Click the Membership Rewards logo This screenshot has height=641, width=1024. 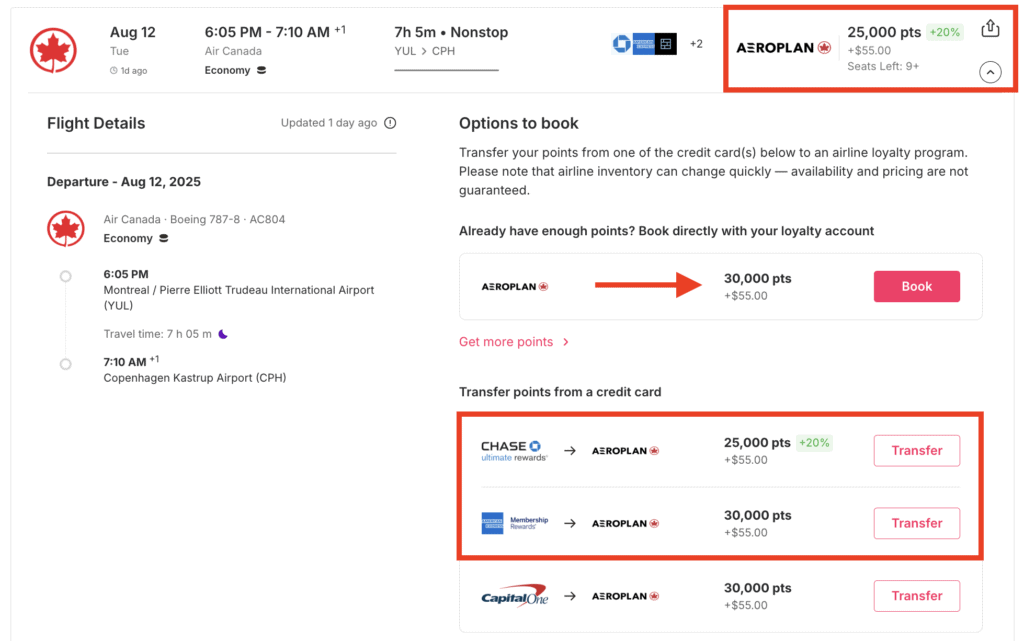coord(515,523)
